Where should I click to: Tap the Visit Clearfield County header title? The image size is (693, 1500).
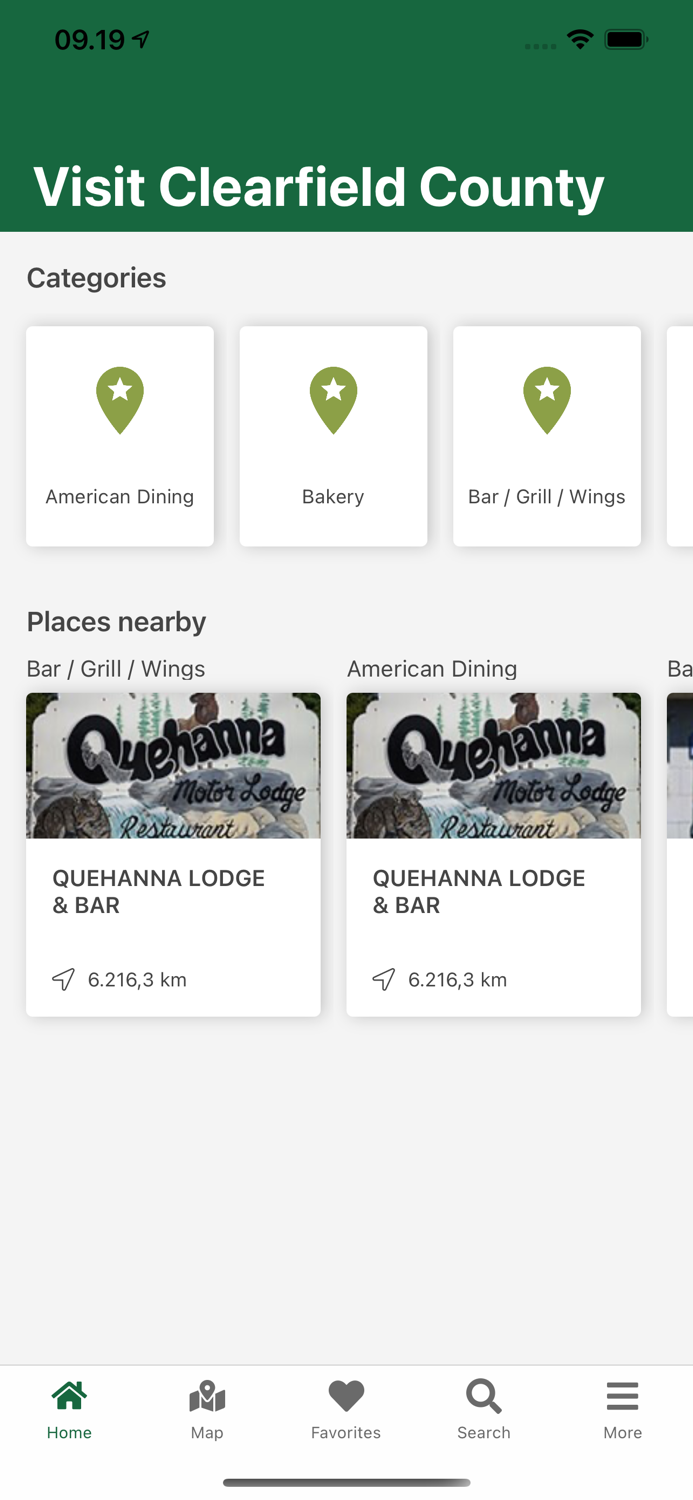click(x=318, y=187)
